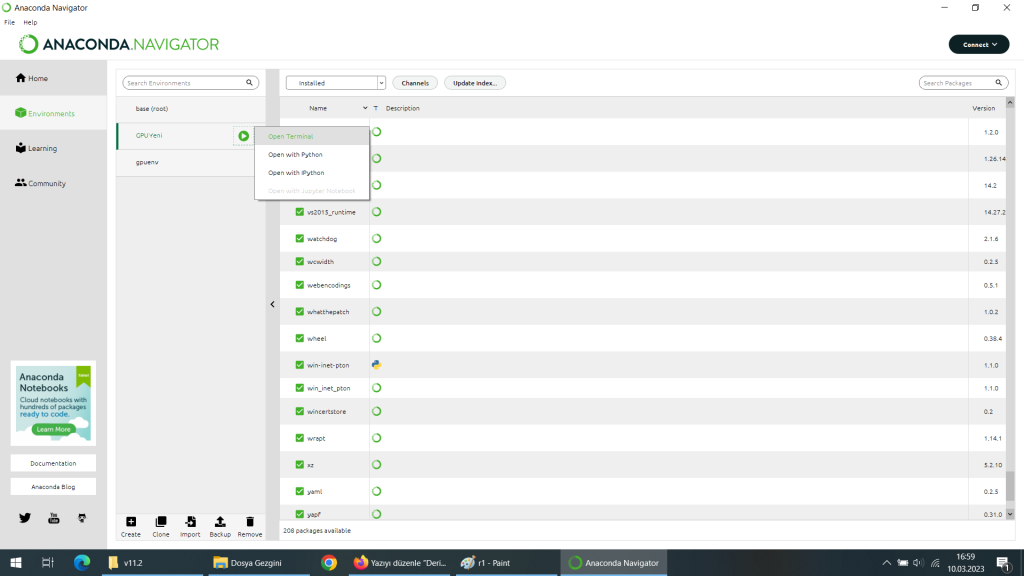
Task: Click the Search Packages input field
Action: coord(958,83)
